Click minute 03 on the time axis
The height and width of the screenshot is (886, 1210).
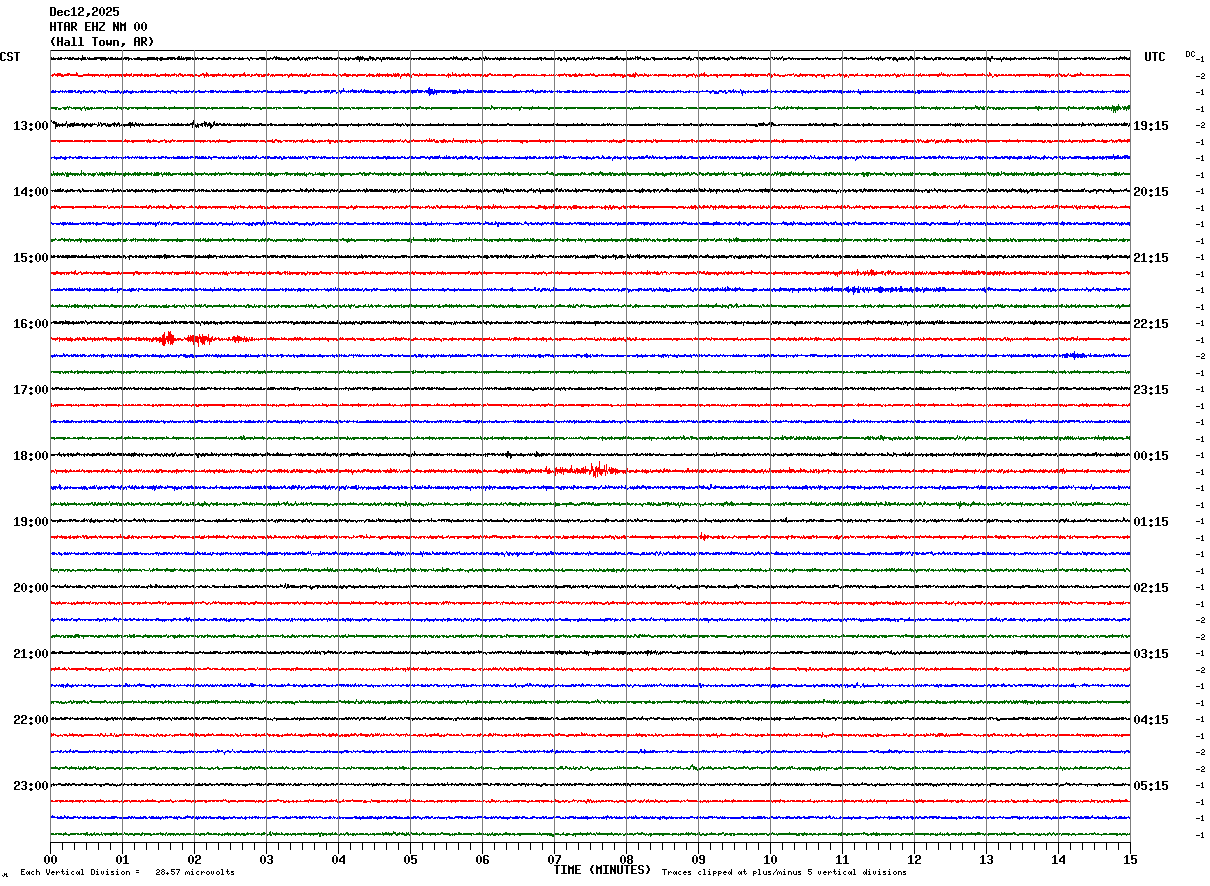click(266, 859)
